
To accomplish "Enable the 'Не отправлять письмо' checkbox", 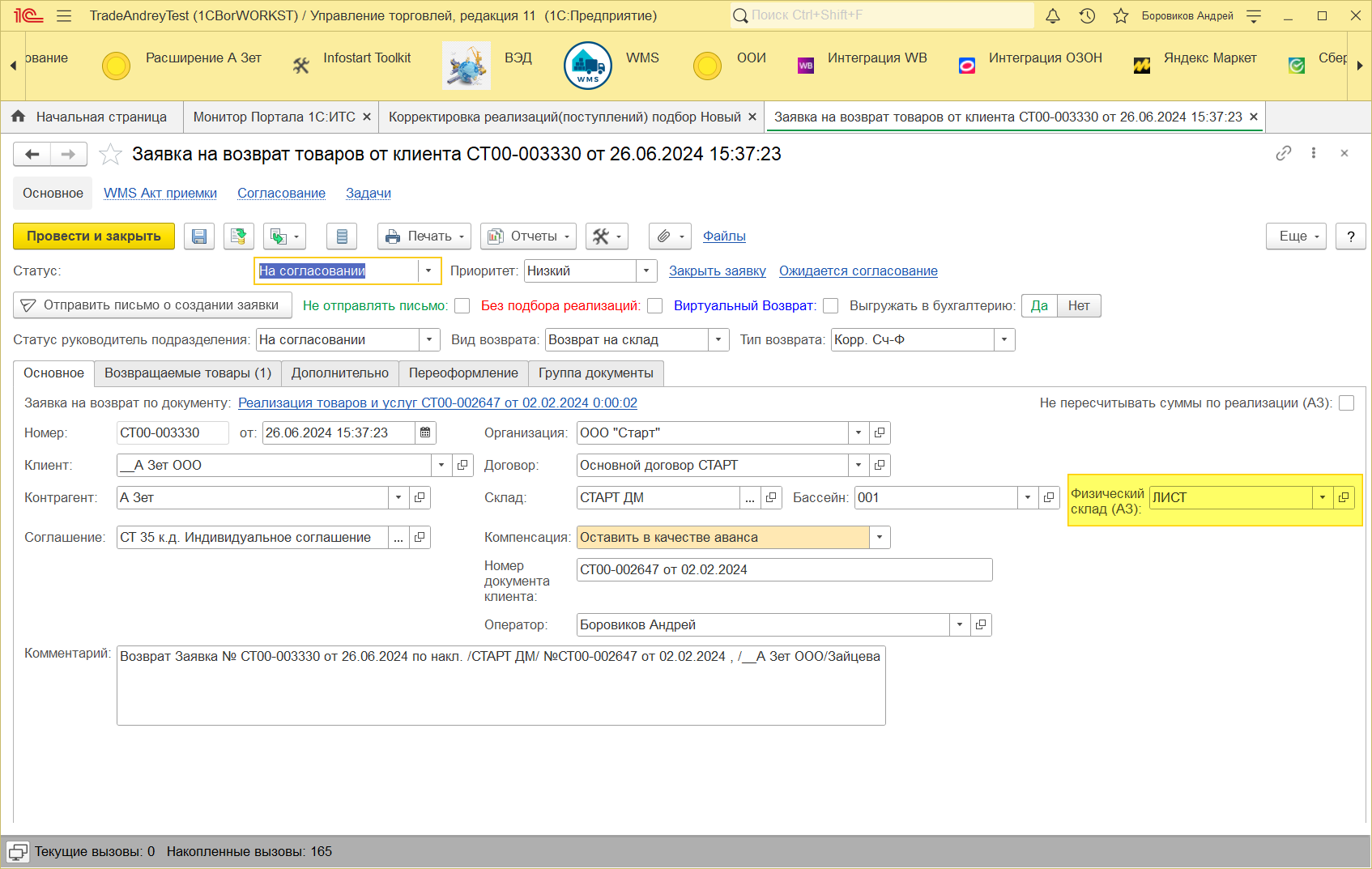I will (462, 306).
